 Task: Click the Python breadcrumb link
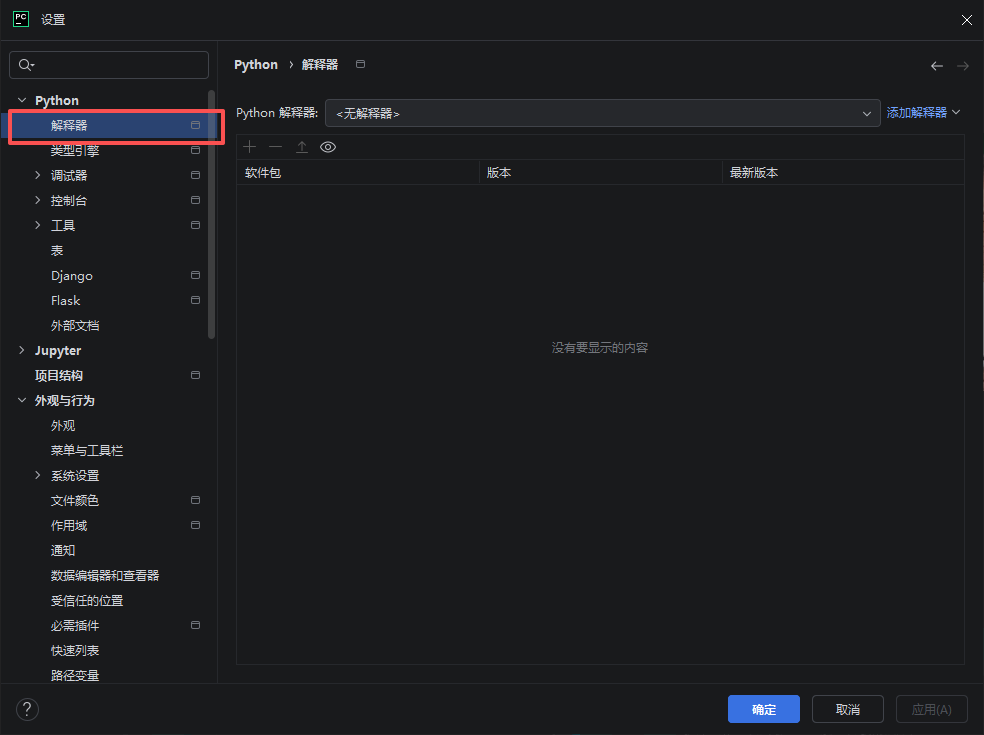point(256,65)
